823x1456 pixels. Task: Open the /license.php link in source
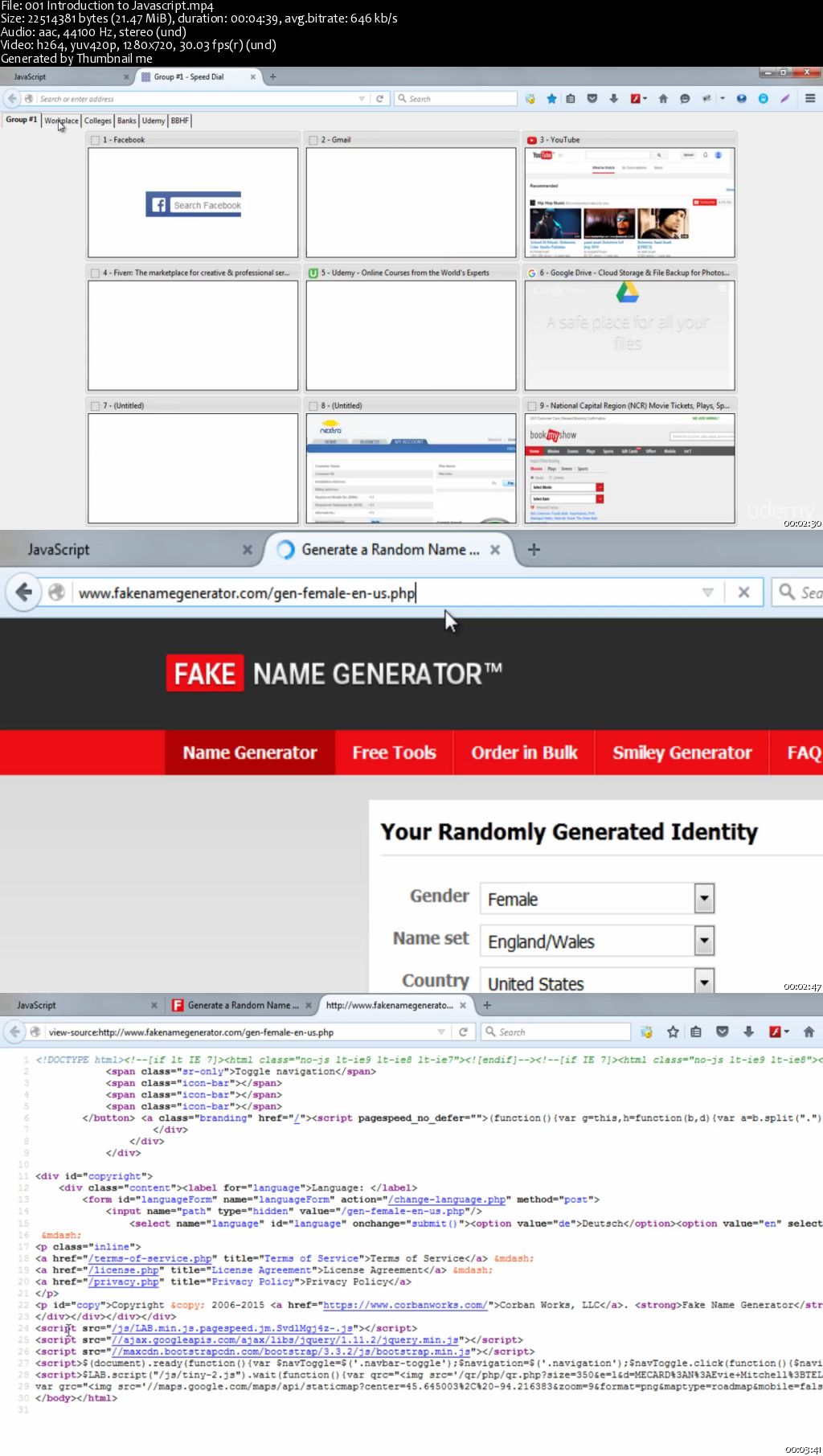[124, 1270]
